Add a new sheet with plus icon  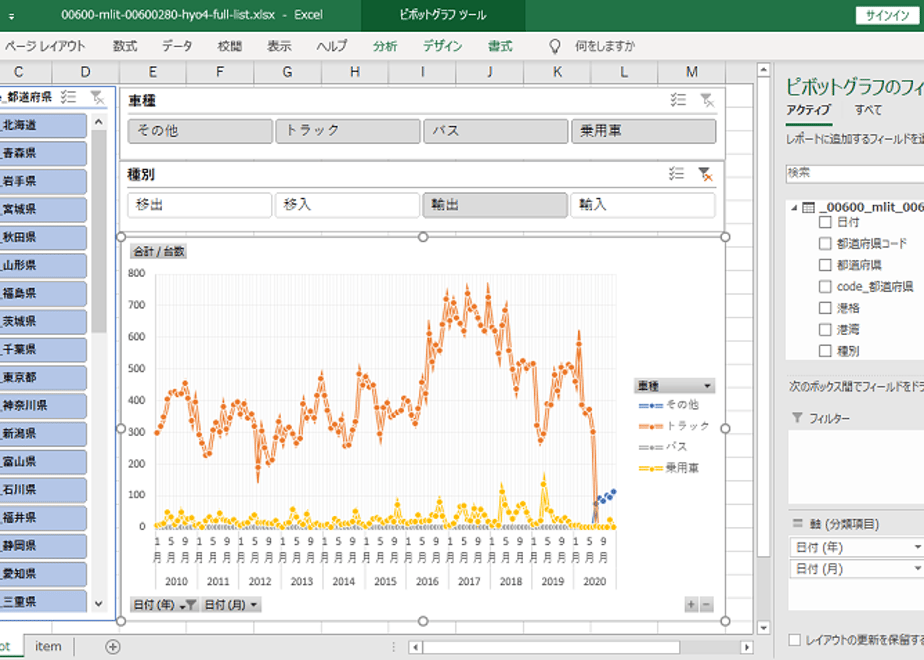(113, 646)
